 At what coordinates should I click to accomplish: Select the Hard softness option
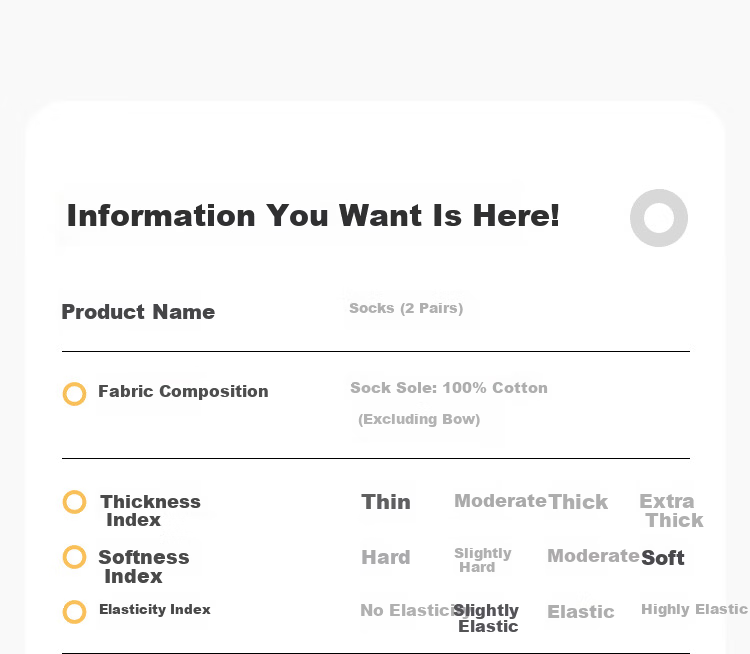[x=386, y=557]
